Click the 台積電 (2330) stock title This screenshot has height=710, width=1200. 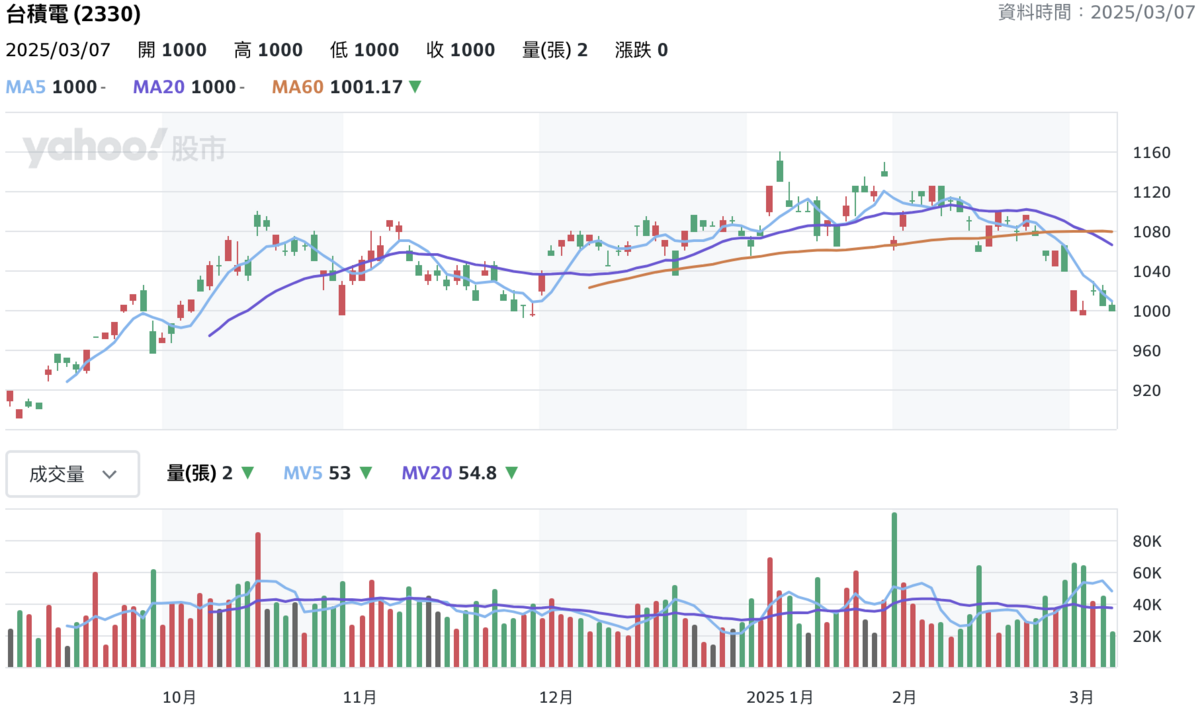73,14
